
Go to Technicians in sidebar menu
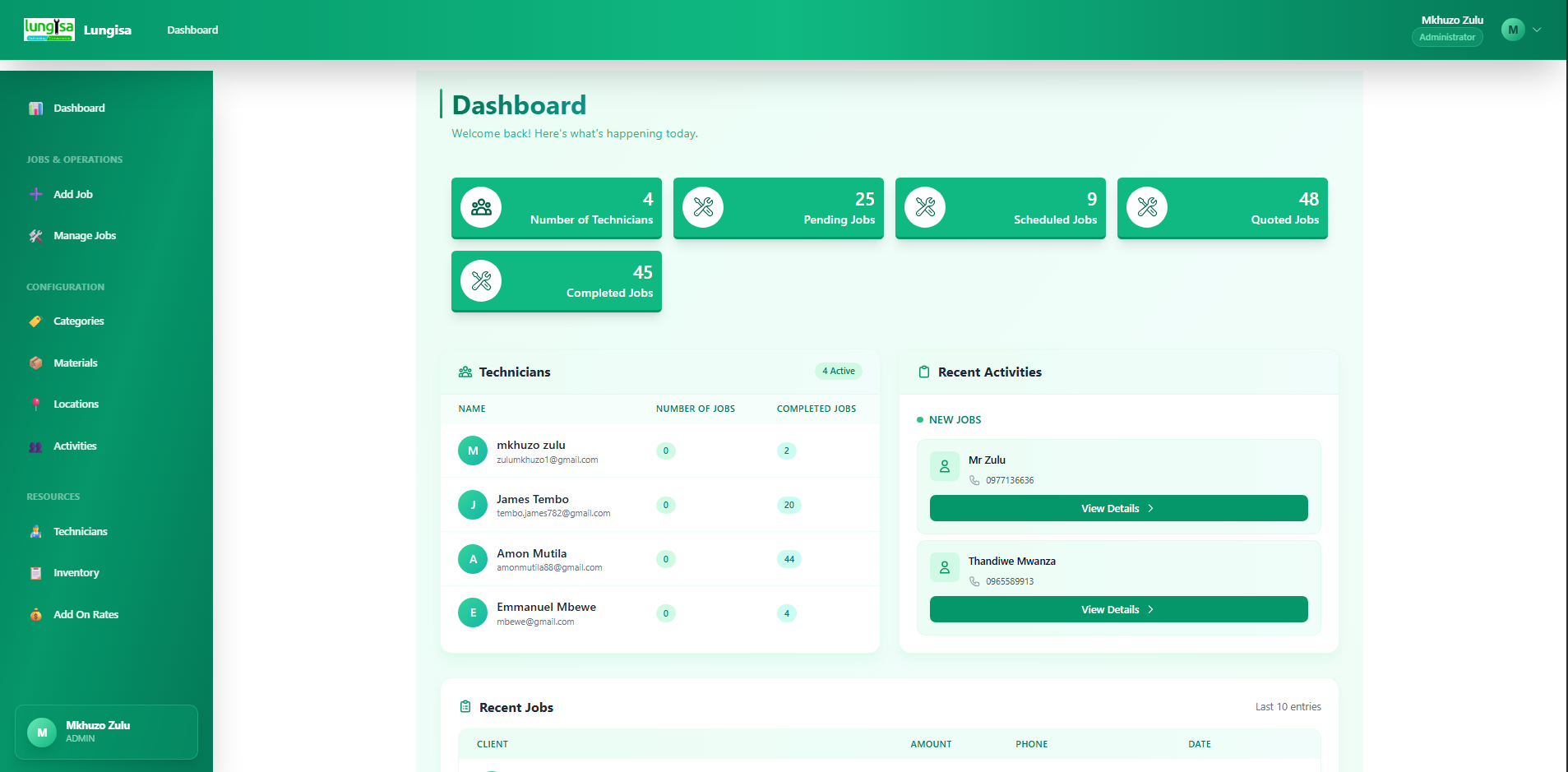[80, 532]
